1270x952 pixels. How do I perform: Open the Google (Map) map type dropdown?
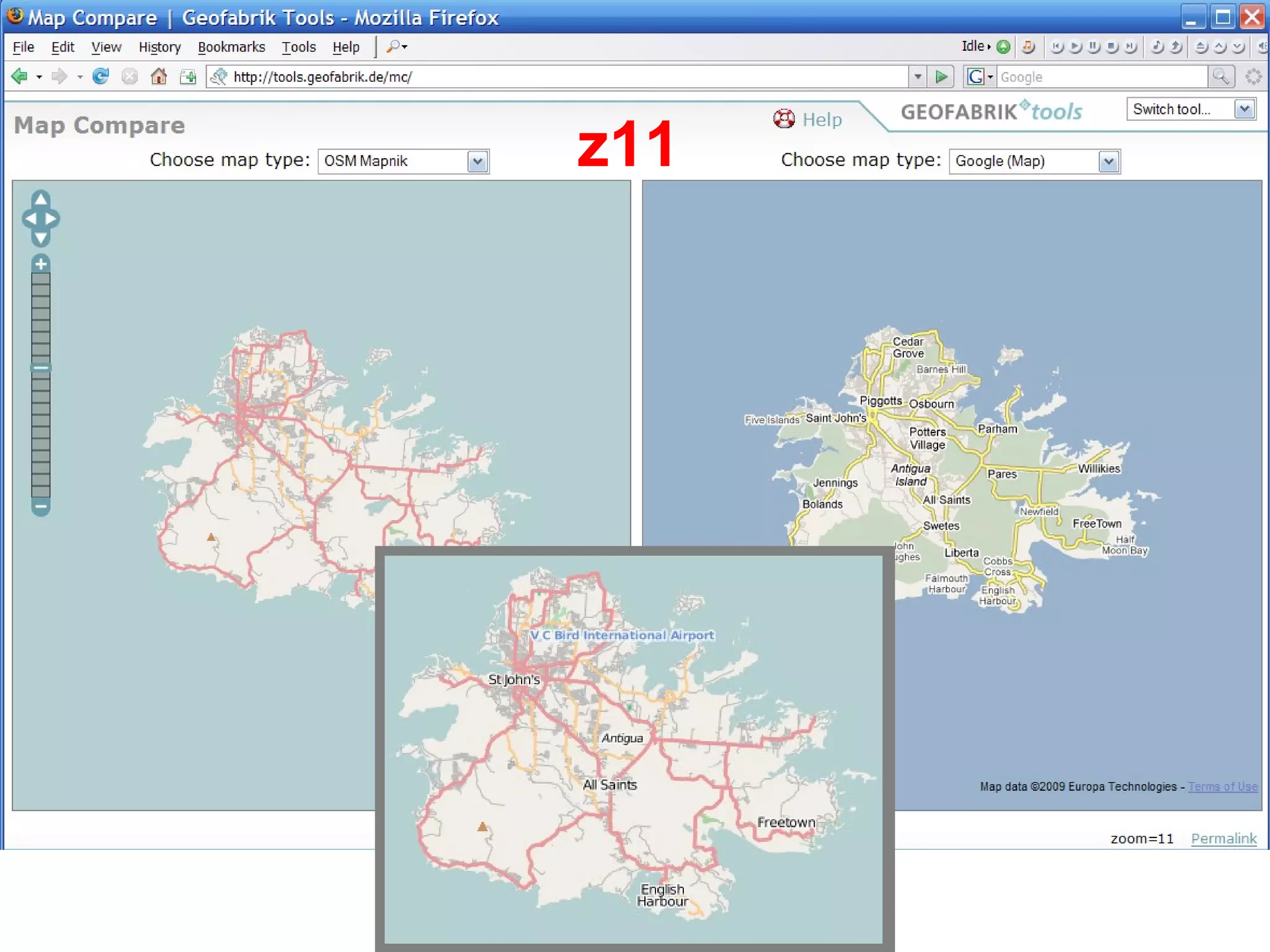coord(1108,162)
